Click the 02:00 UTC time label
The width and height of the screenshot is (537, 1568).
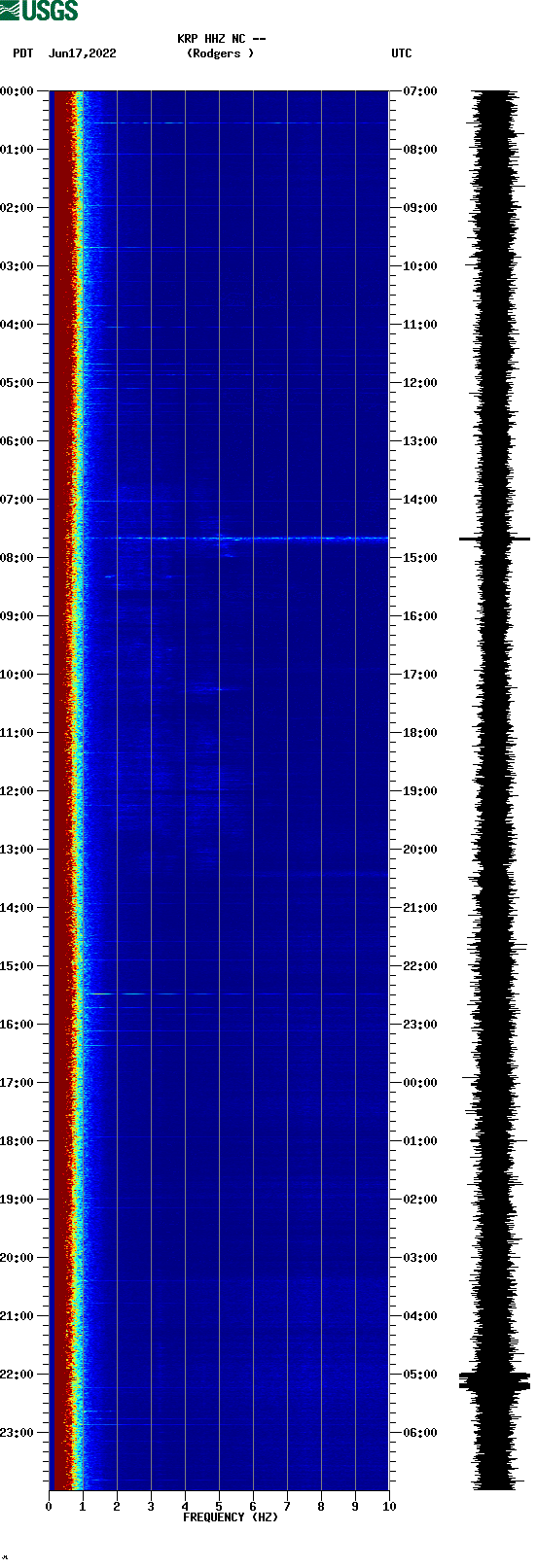420,1200
